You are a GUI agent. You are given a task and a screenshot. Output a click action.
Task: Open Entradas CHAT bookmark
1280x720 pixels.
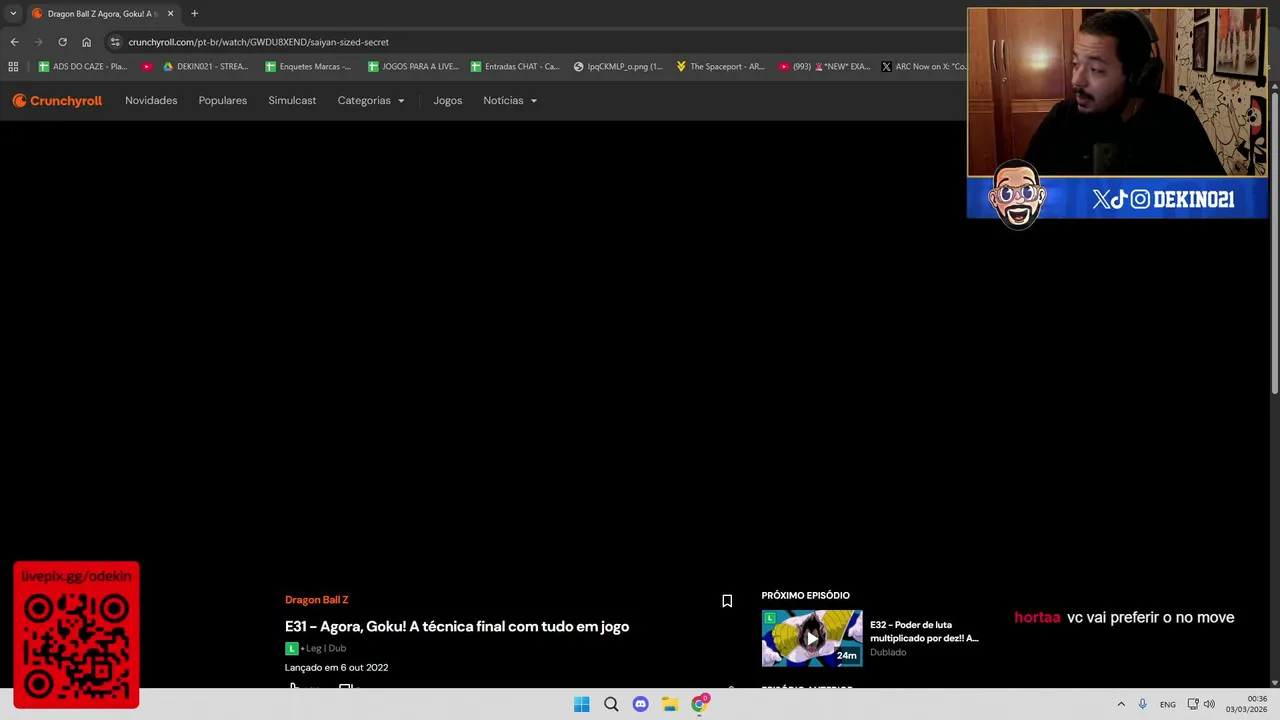click(x=514, y=66)
